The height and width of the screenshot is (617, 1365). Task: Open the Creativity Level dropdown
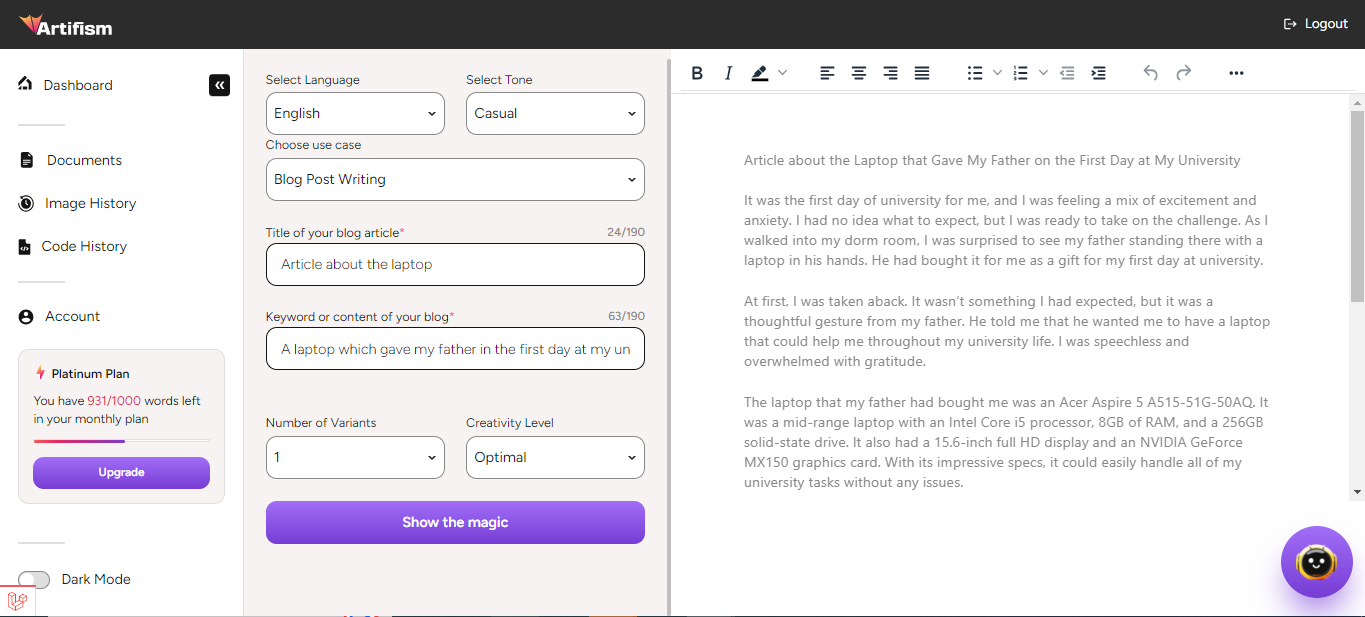pos(555,457)
